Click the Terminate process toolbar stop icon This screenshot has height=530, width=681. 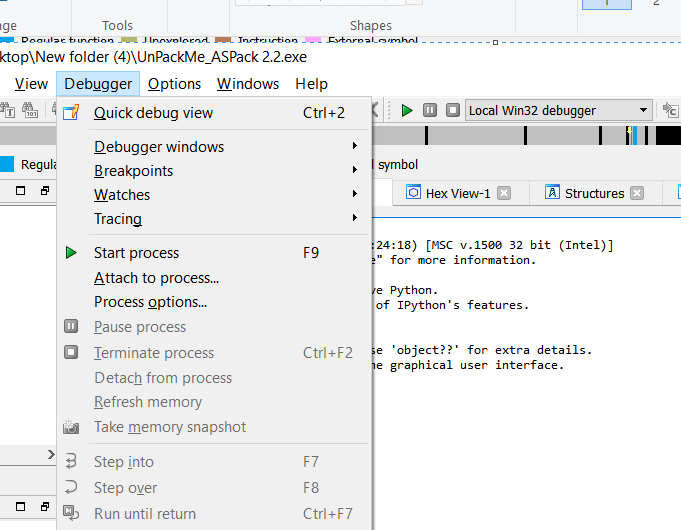[453, 111]
